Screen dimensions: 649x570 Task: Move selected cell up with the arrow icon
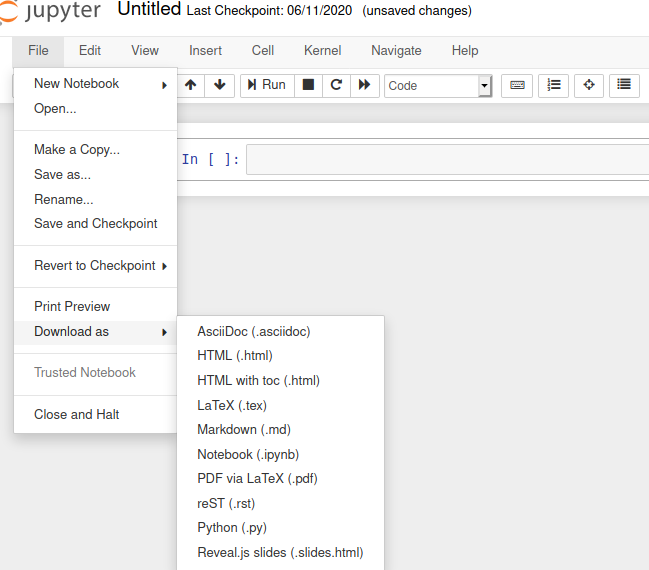(190, 85)
